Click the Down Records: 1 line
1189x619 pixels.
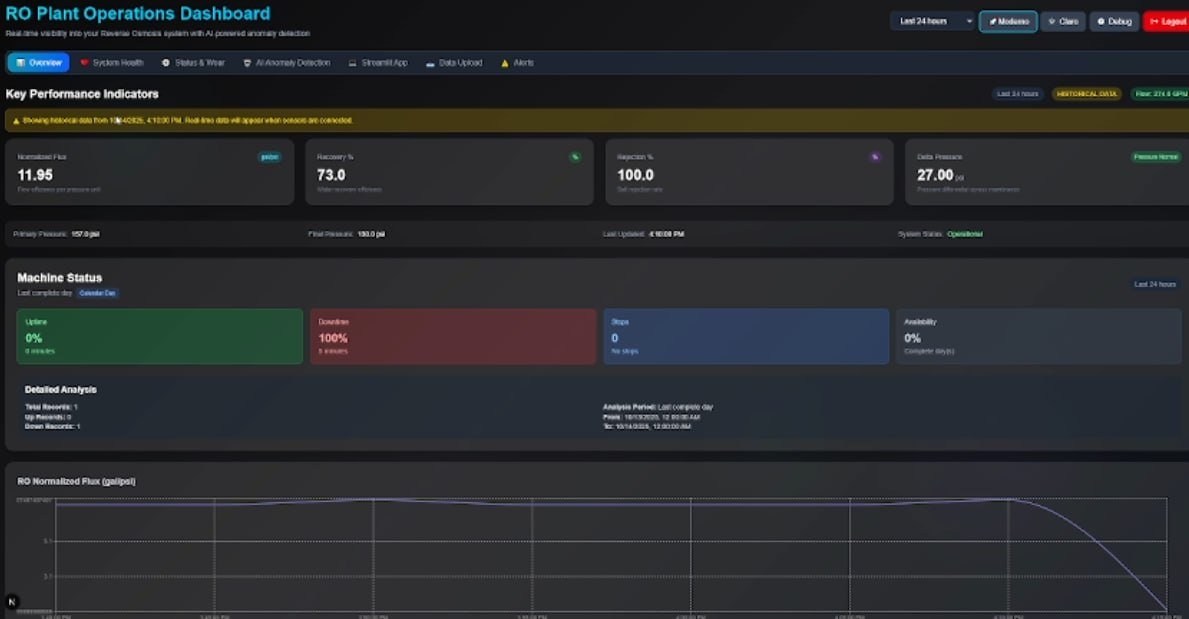pyautogui.click(x=52, y=426)
